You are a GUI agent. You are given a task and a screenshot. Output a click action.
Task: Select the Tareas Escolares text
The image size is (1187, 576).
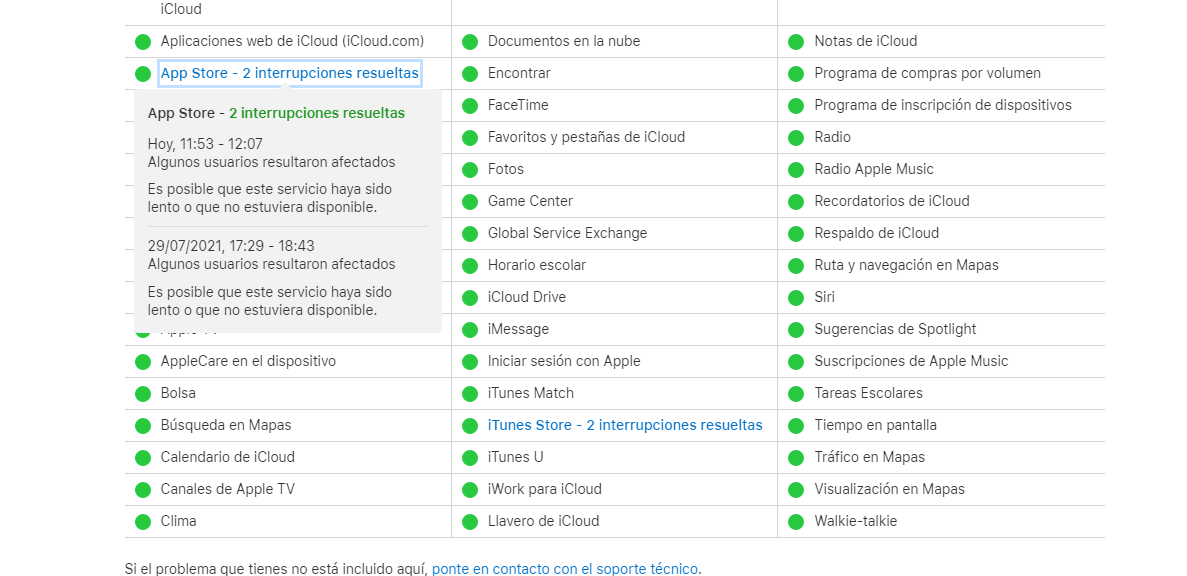pos(868,393)
